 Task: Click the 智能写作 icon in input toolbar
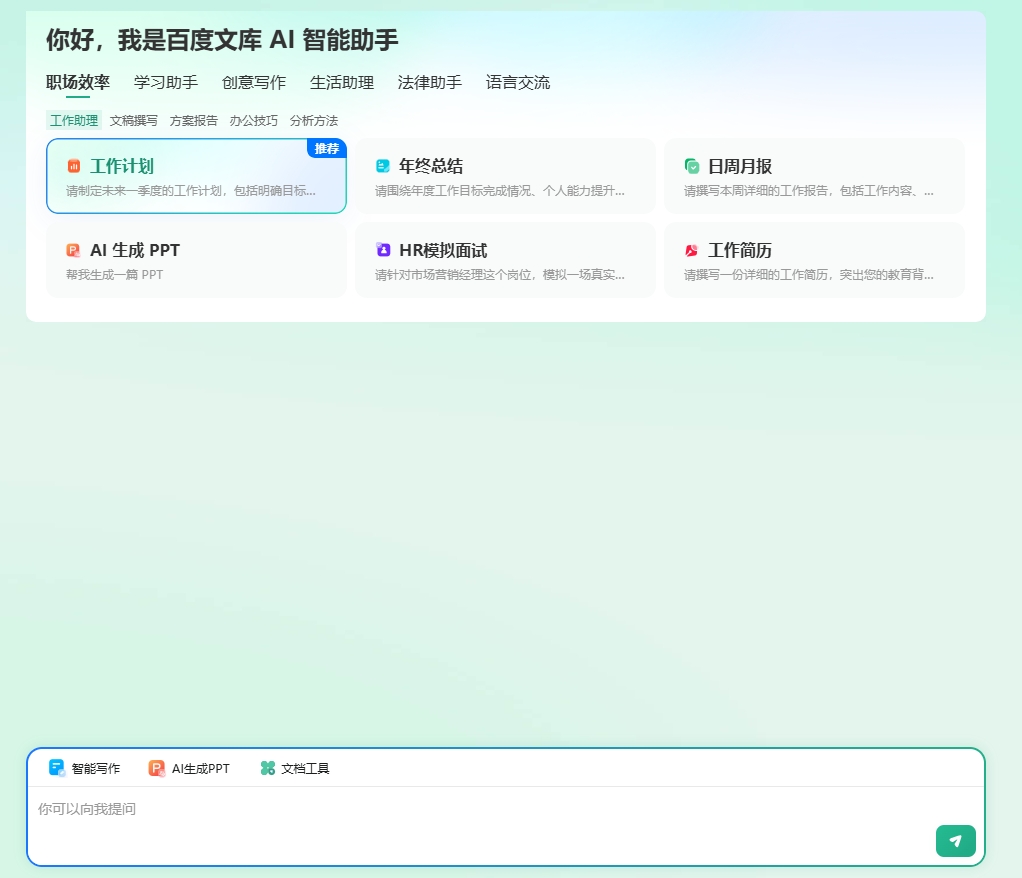57,768
